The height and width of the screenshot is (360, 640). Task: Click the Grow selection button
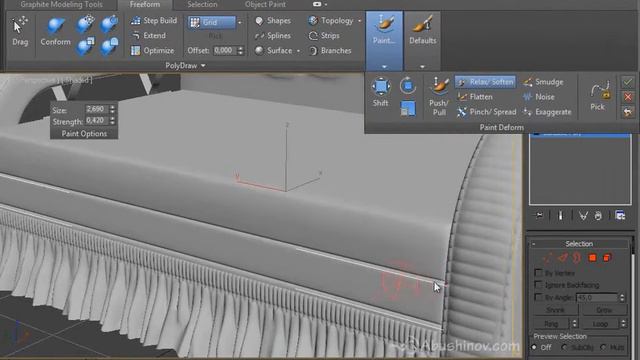tap(604, 310)
